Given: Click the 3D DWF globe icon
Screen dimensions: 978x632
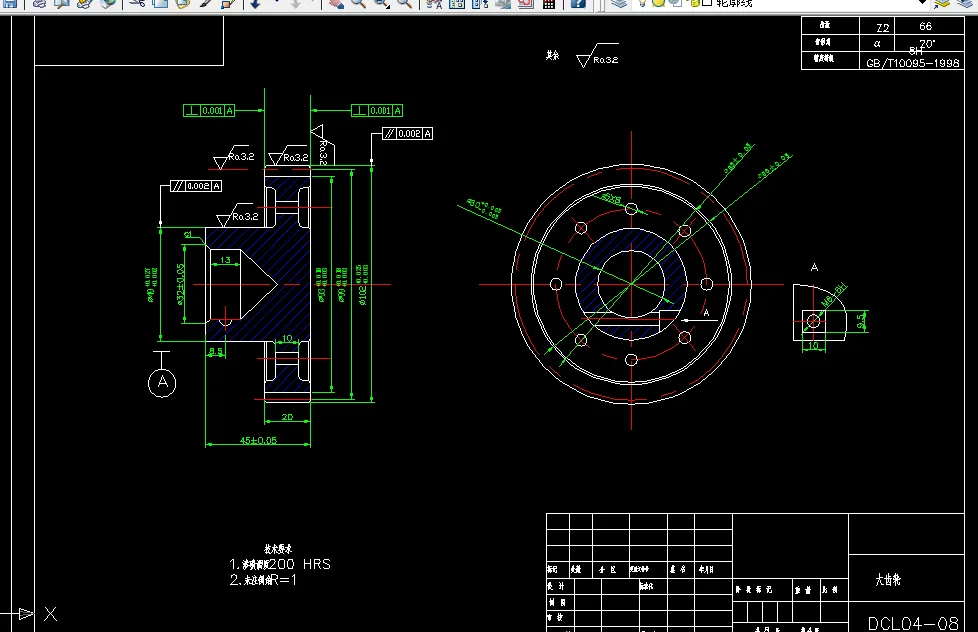Looking at the screenshot, I should pyautogui.click(x=107, y=3).
